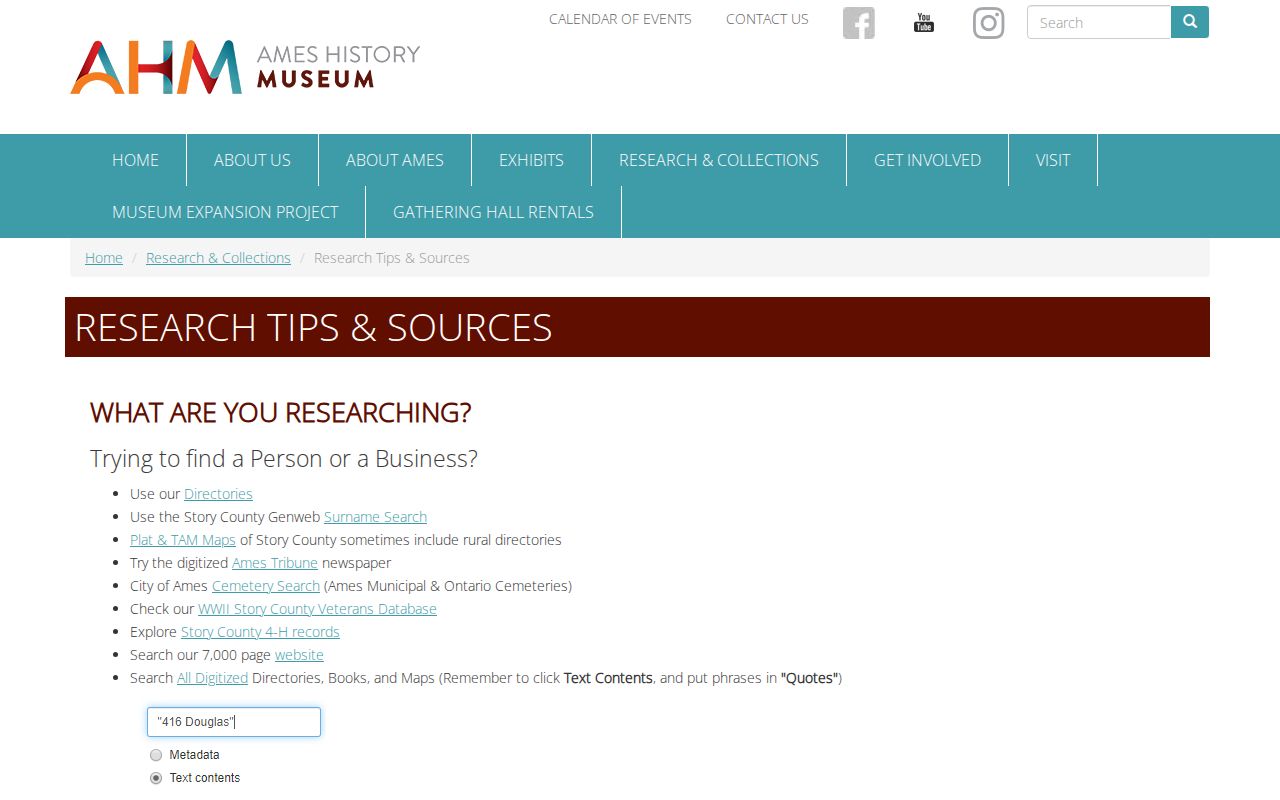Open the YouTube channel icon

pyautogui.click(x=924, y=23)
